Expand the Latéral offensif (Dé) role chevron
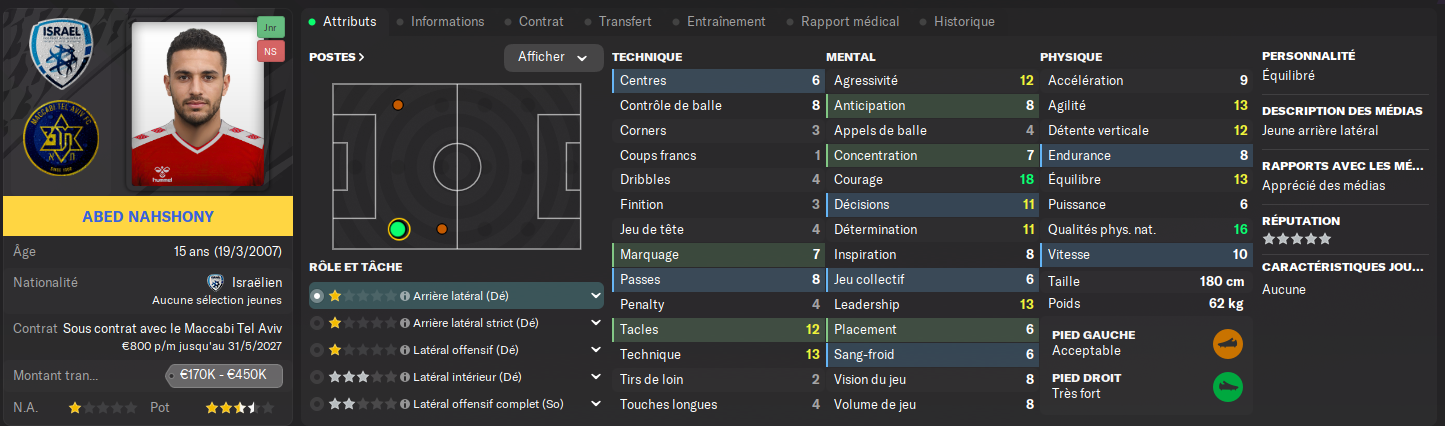 click(596, 350)
